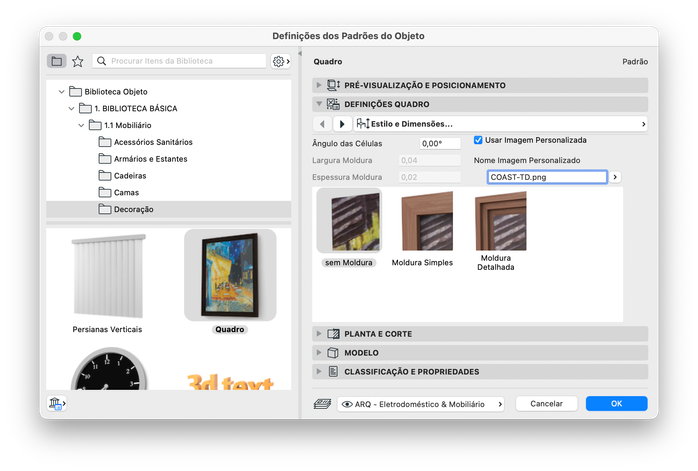The height and width of the screenshot is (471, 698).
Task: Click the layer stack icon near bottom
Action: 322,404
